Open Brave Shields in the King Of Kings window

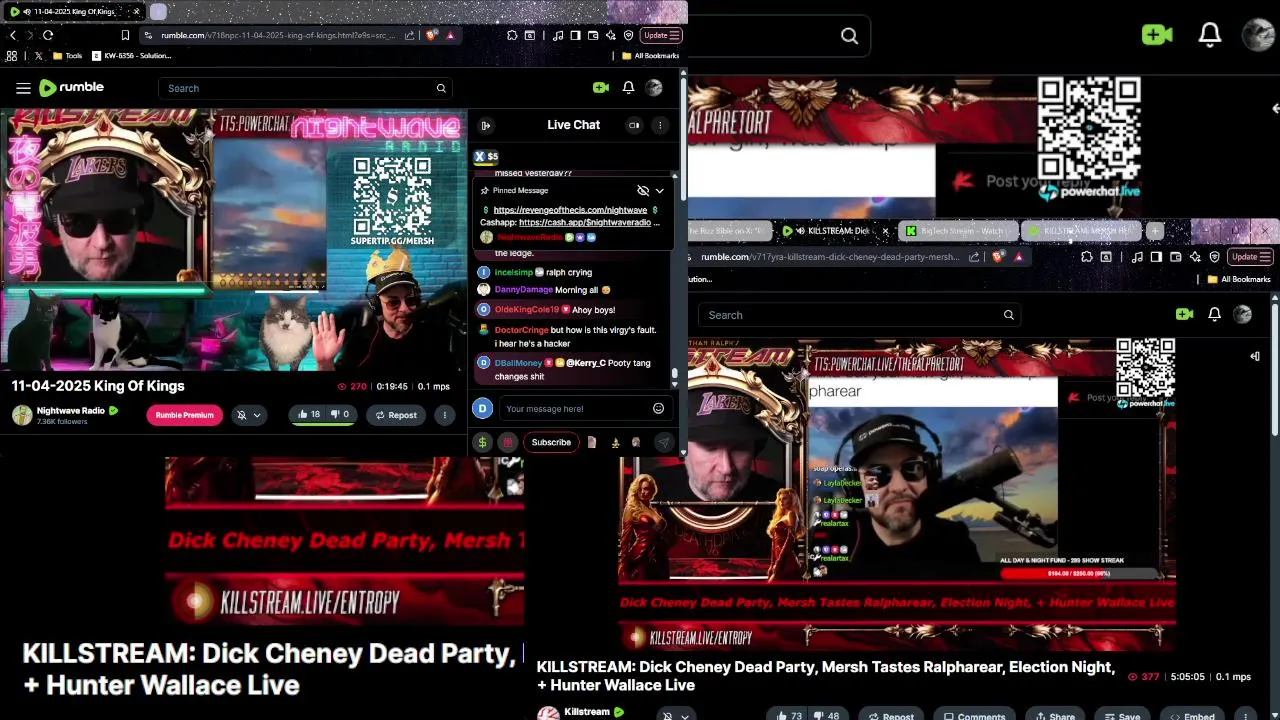[x=431, y=35]
